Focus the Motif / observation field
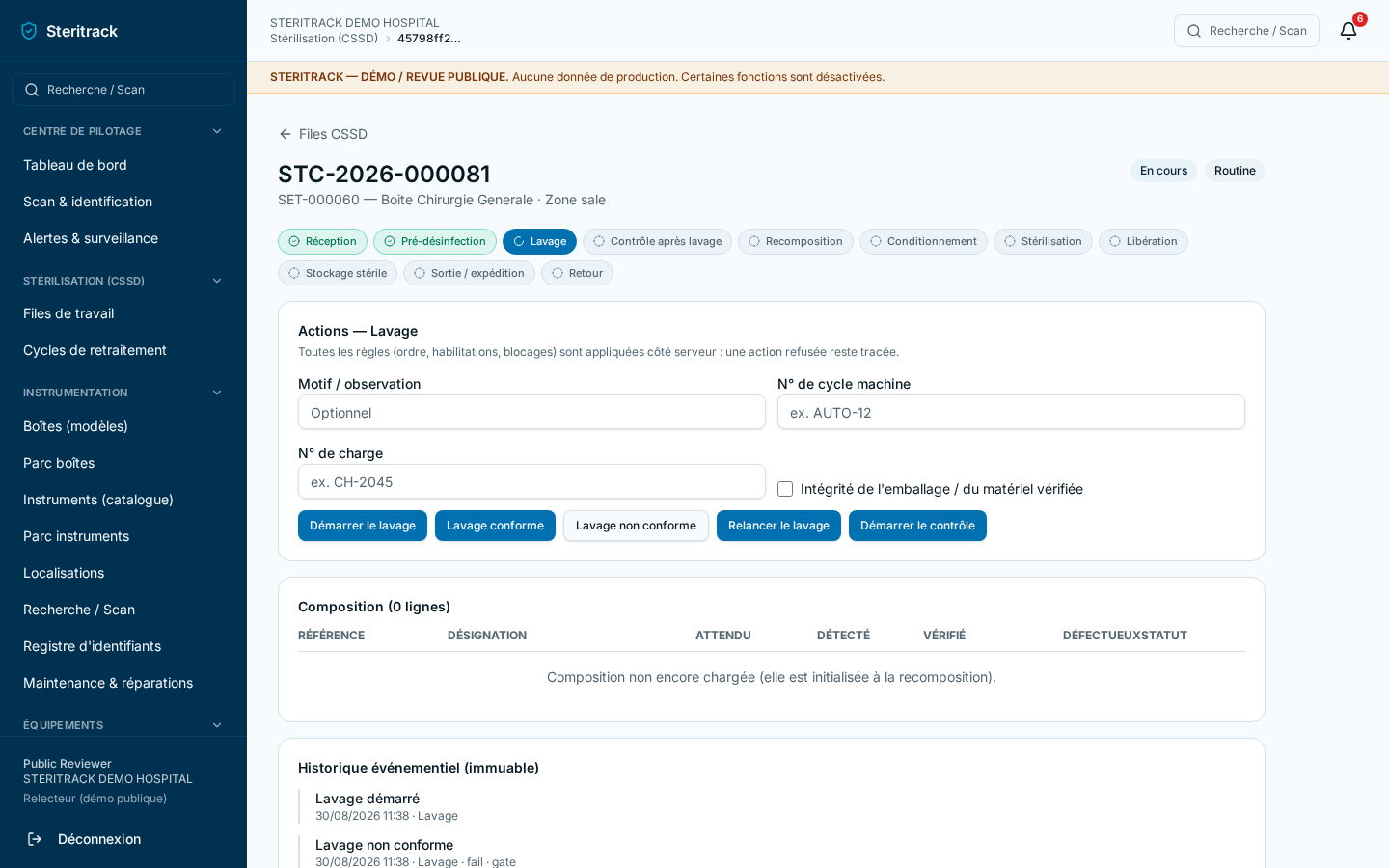Screen dimensions: 1389x868 pyautogui.click(x=531, y=412)
